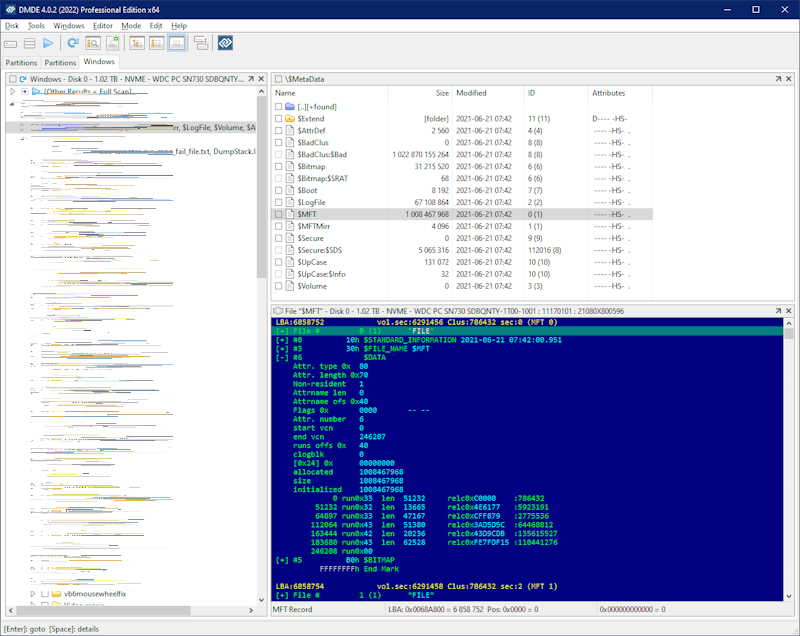Click the editor panel scroll-down arrow
The image size is (800, 636).
(x=789, y=596)
